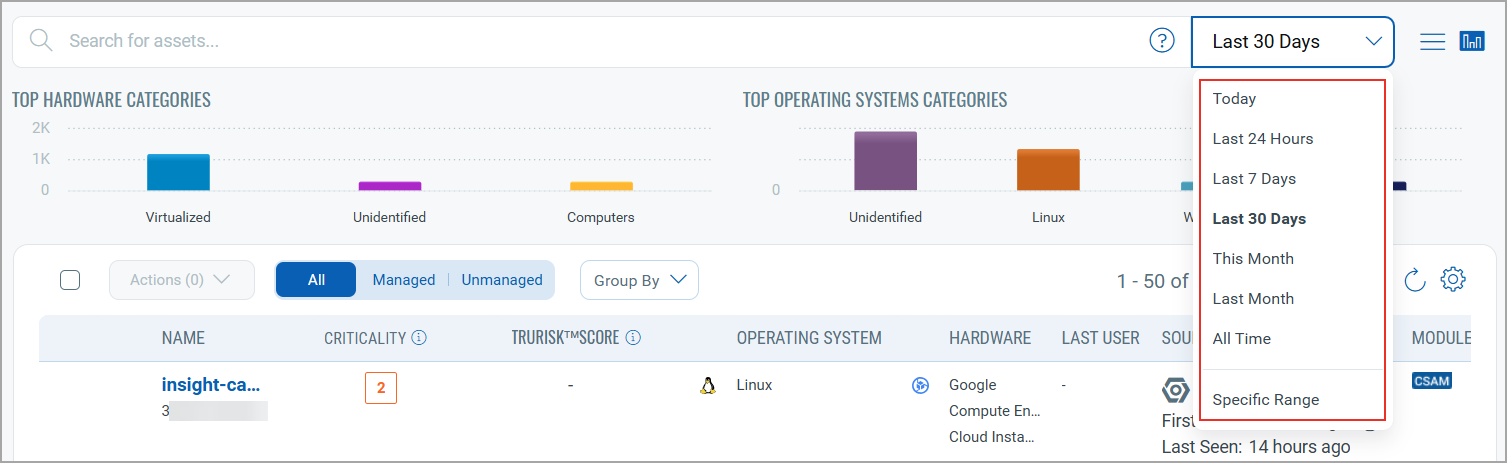Open the Actions (0) dropdown
This screenshot has width=1507, height=463.
point(181,280)
